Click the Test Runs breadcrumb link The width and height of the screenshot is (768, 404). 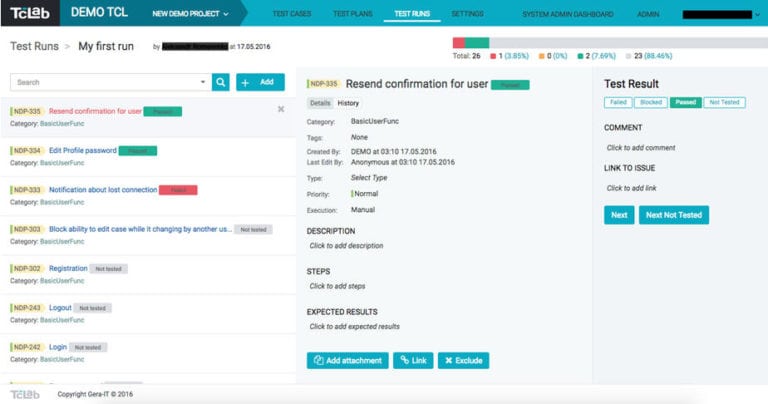coord(34,46)
